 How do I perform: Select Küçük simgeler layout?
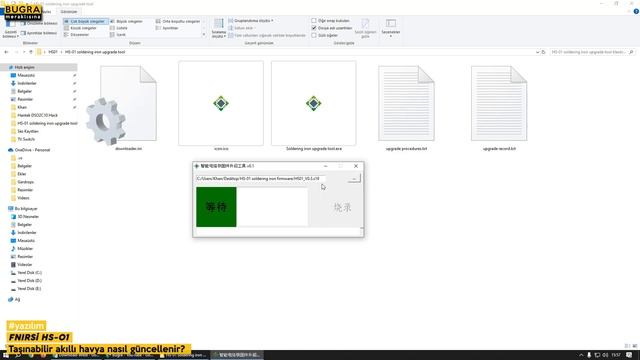[80, 28]
